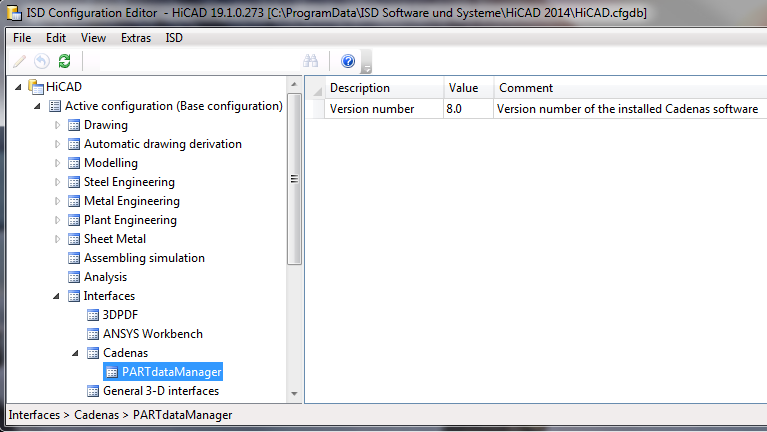Click the Plant Engineering table icon
The height and width of the screenshot is (432, 767).
tap(74, 220)
